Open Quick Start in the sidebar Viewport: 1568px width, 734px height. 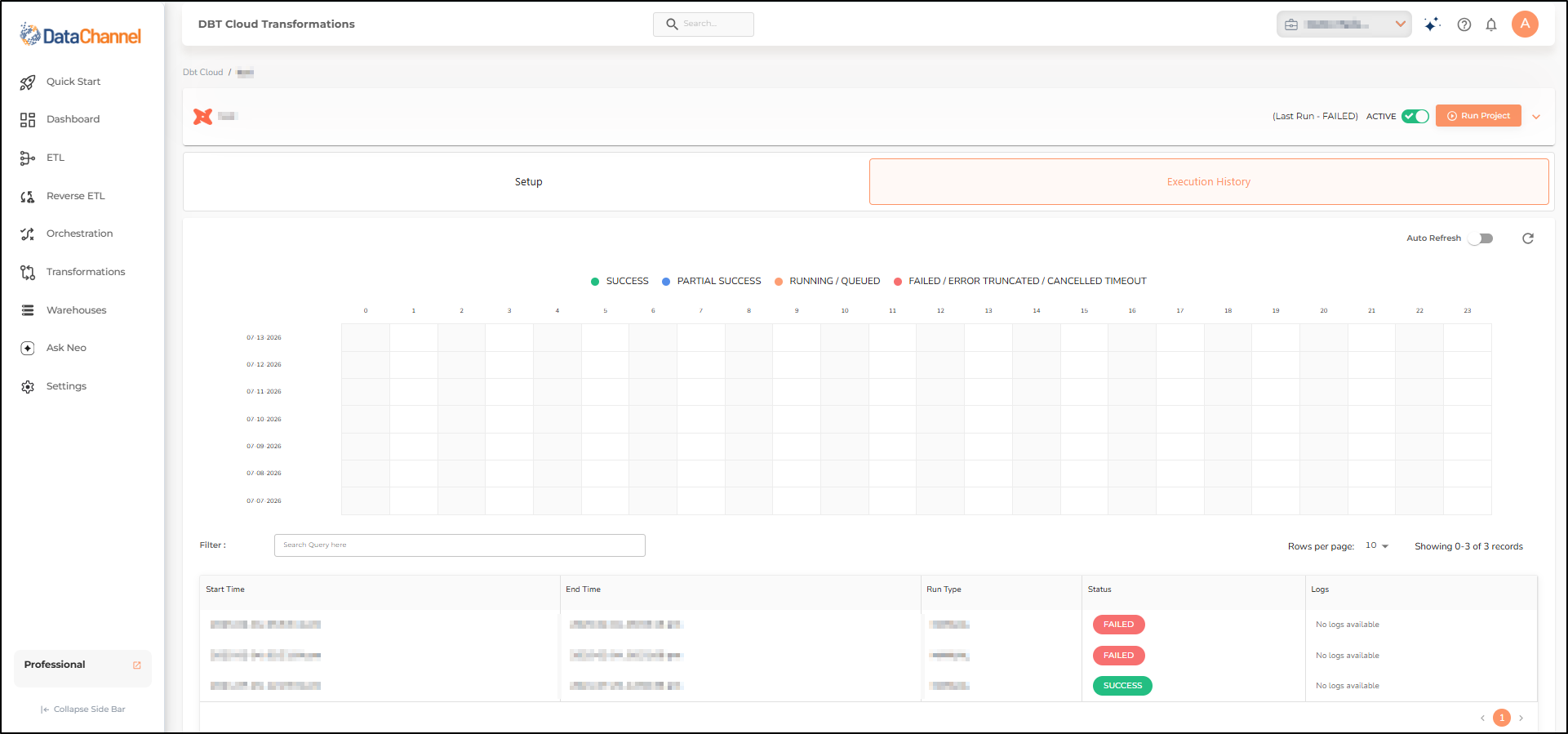point(73,82)
